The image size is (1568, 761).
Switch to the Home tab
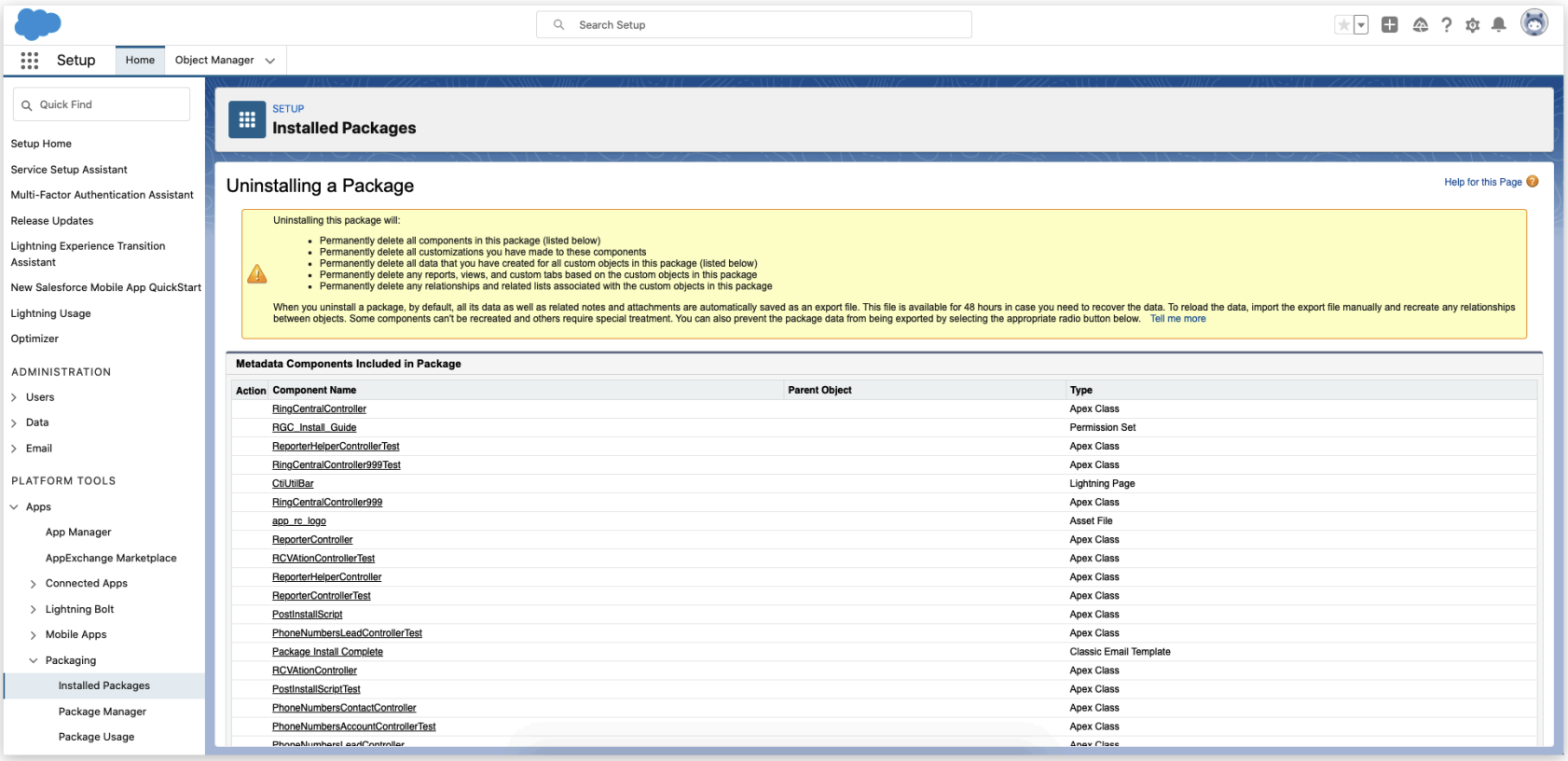coord(140,61)
